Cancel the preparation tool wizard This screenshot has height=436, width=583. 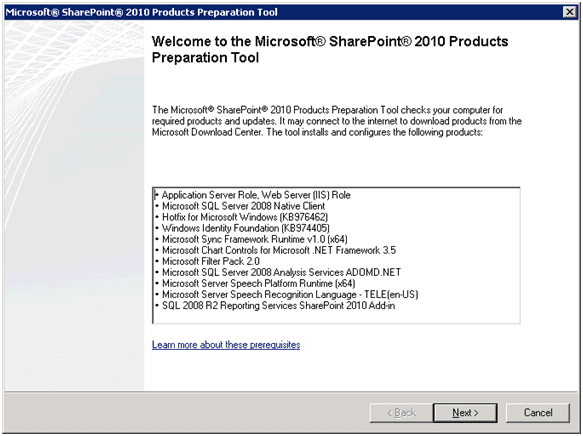pos(538,413)
